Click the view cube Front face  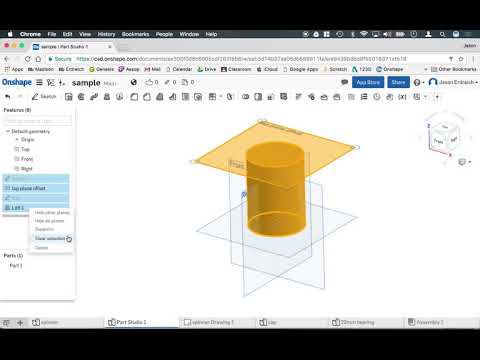click(x=439, y=141)
